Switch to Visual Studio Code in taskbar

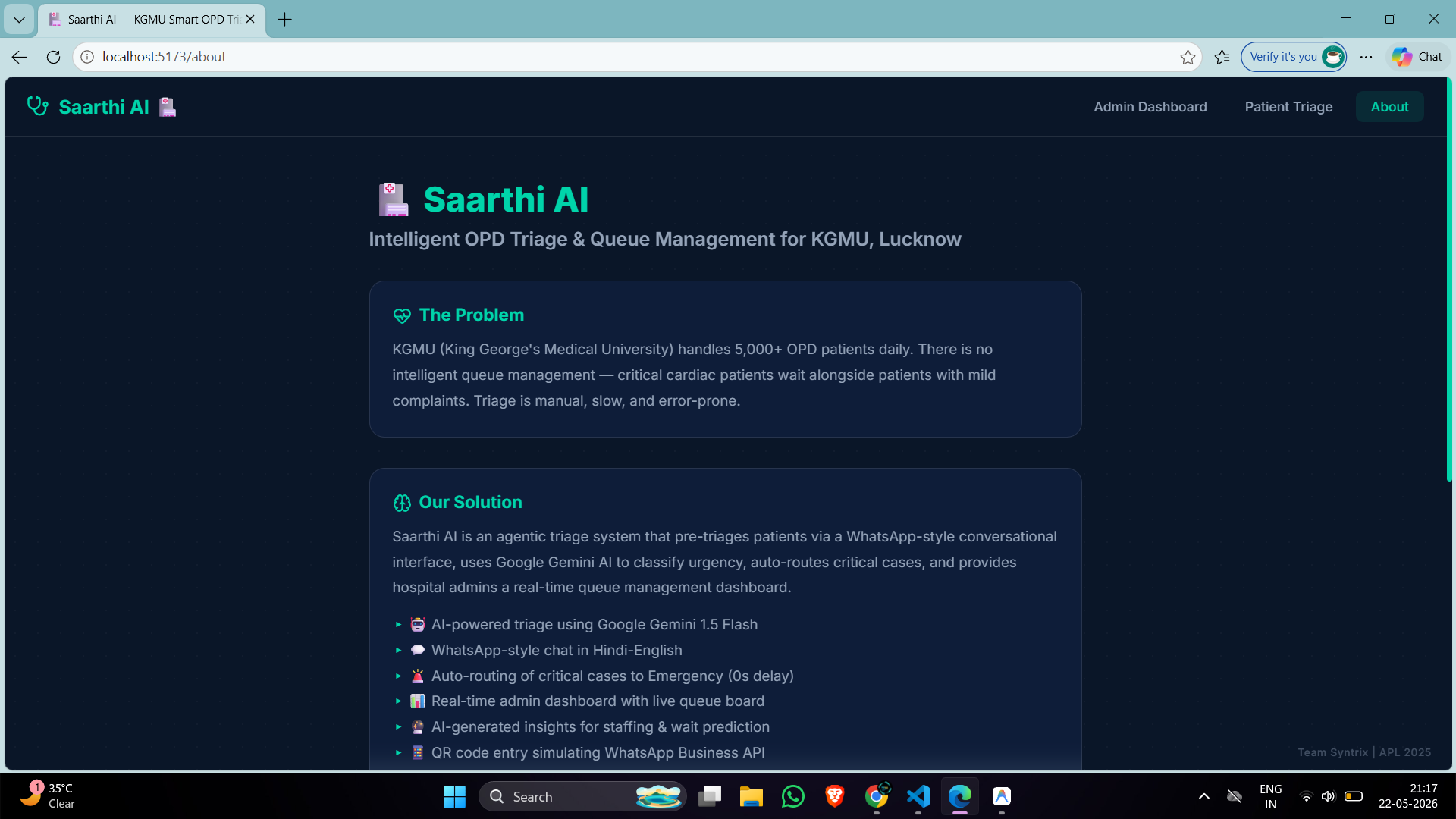pyautogui.click(x=918, y=796)
